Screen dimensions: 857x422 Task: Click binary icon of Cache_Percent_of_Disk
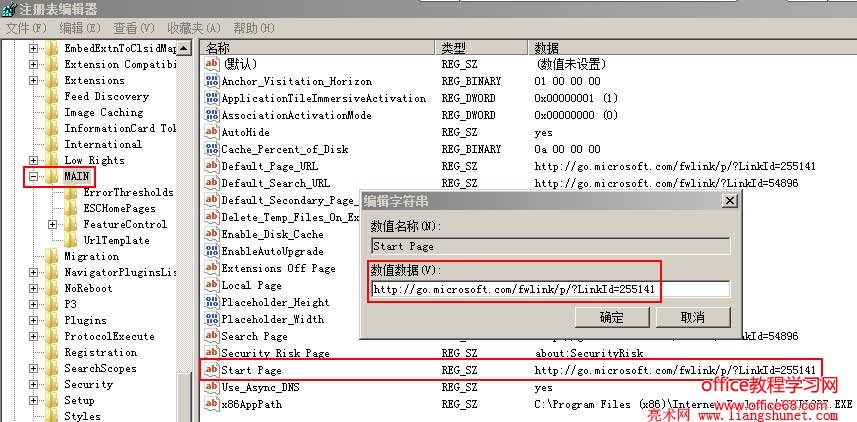212,149
